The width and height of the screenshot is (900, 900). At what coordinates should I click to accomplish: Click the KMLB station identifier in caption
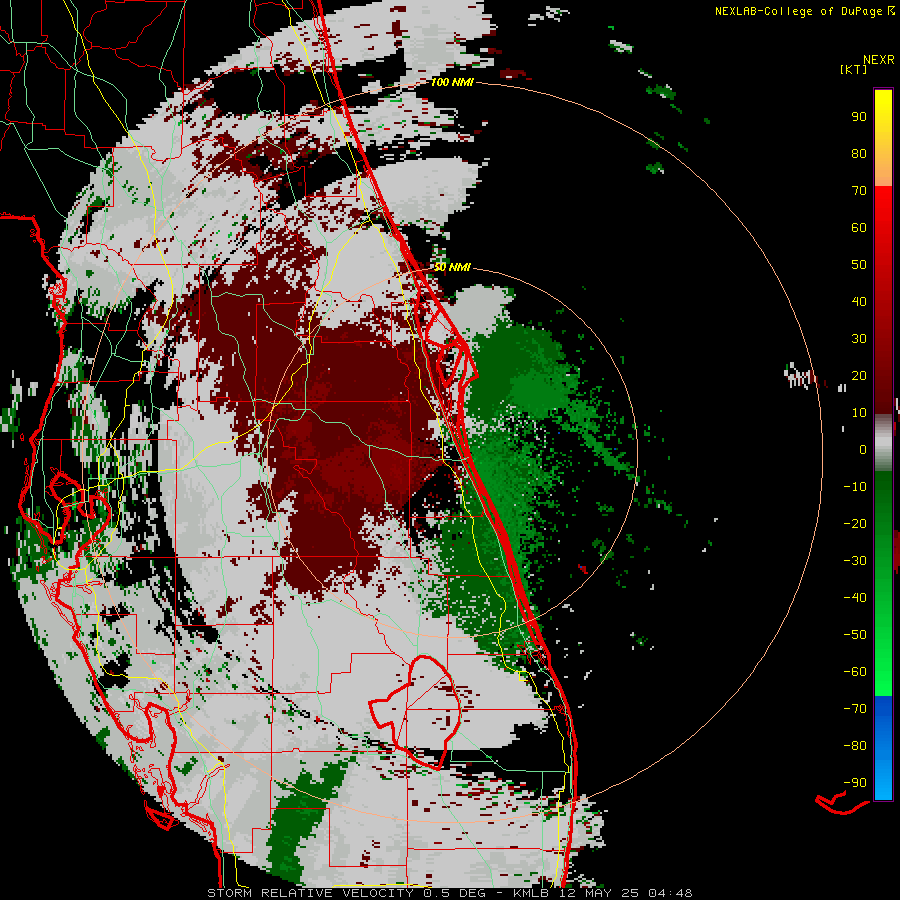click(531, 893)
